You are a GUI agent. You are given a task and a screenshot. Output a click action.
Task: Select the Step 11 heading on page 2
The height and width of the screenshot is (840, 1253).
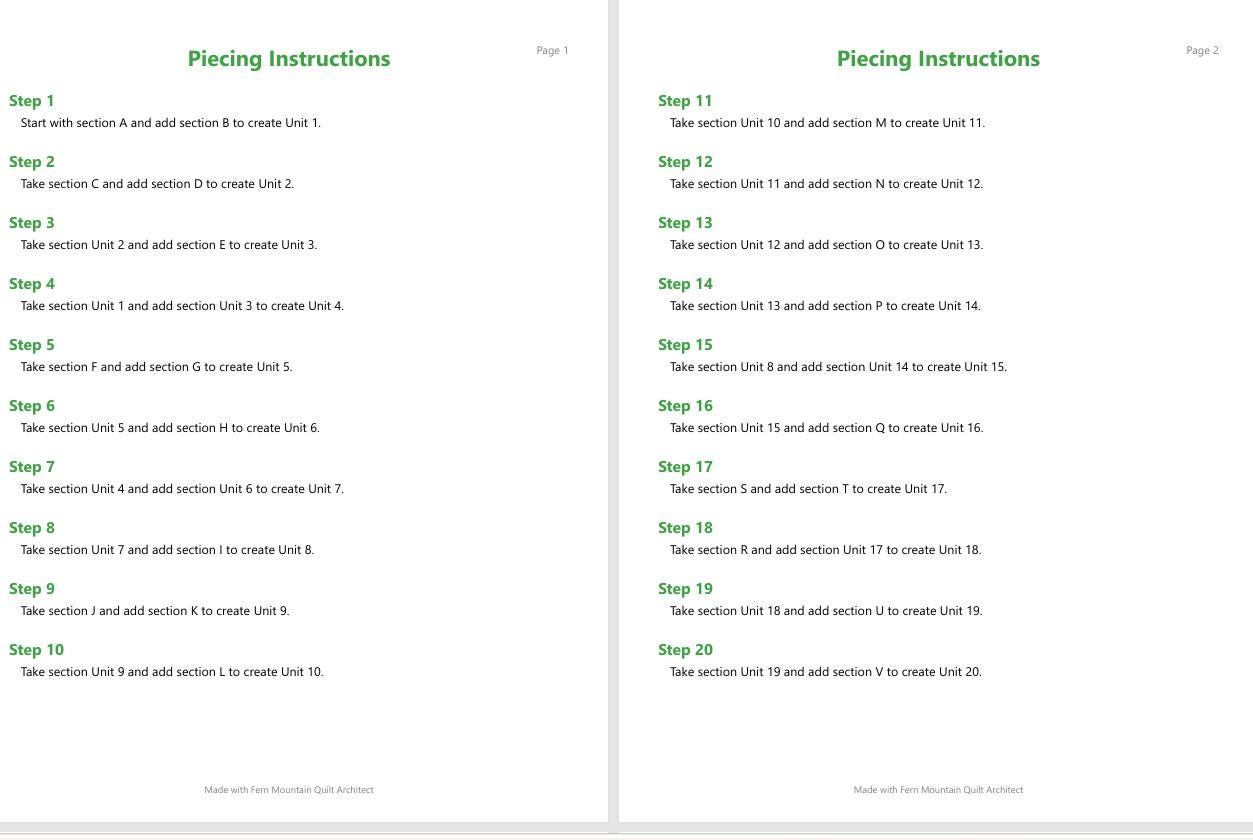[x=685, y=100]
